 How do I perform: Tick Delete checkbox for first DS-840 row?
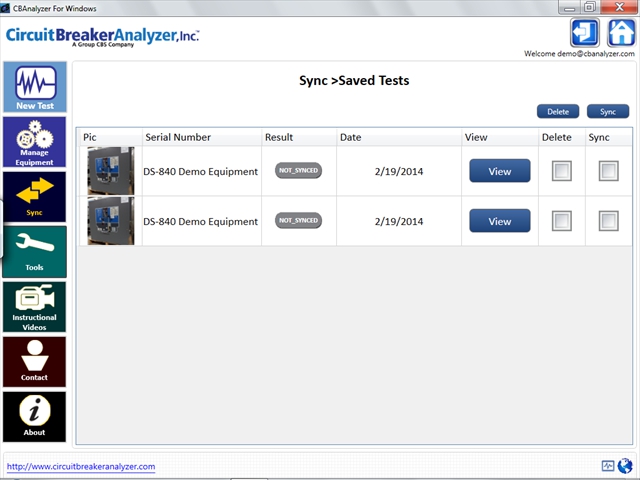[x=562, y=171]
